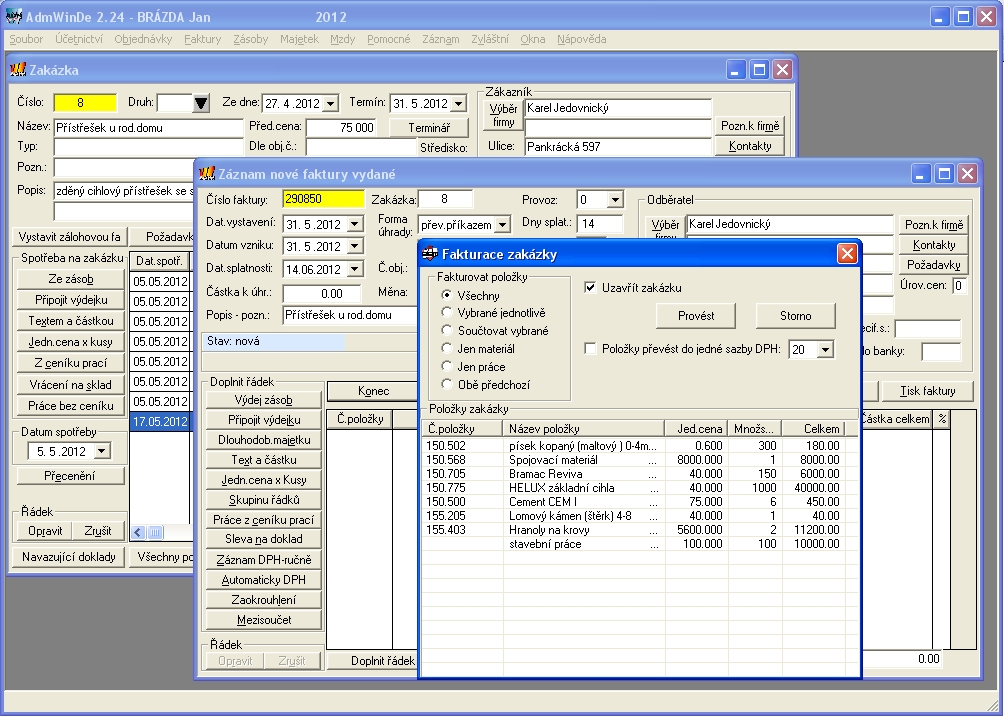Click the Před.cena field showing 75 000

(x=341, y=127)
